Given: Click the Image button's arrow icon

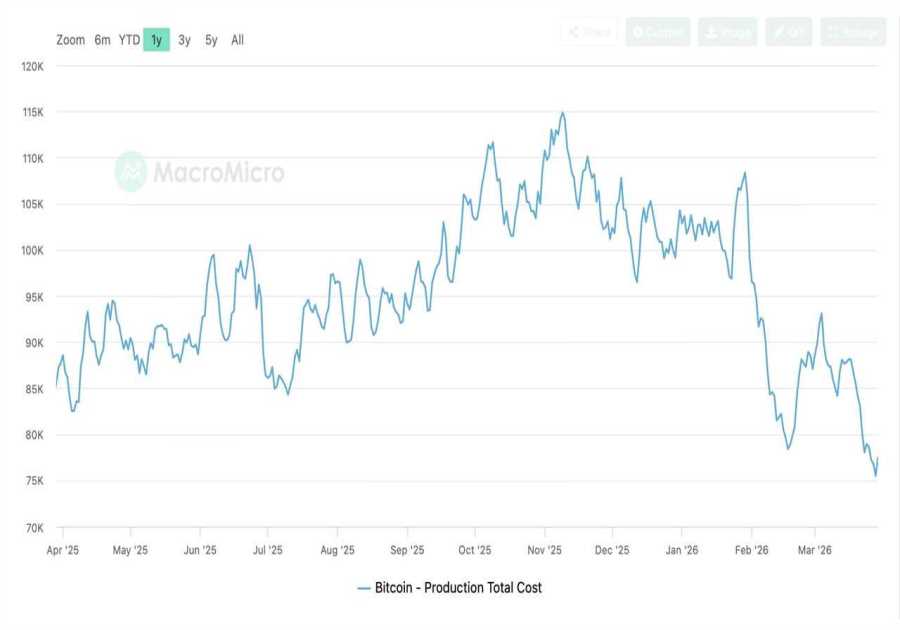Looking at the screenshot, I should click(x=710, y=31).
